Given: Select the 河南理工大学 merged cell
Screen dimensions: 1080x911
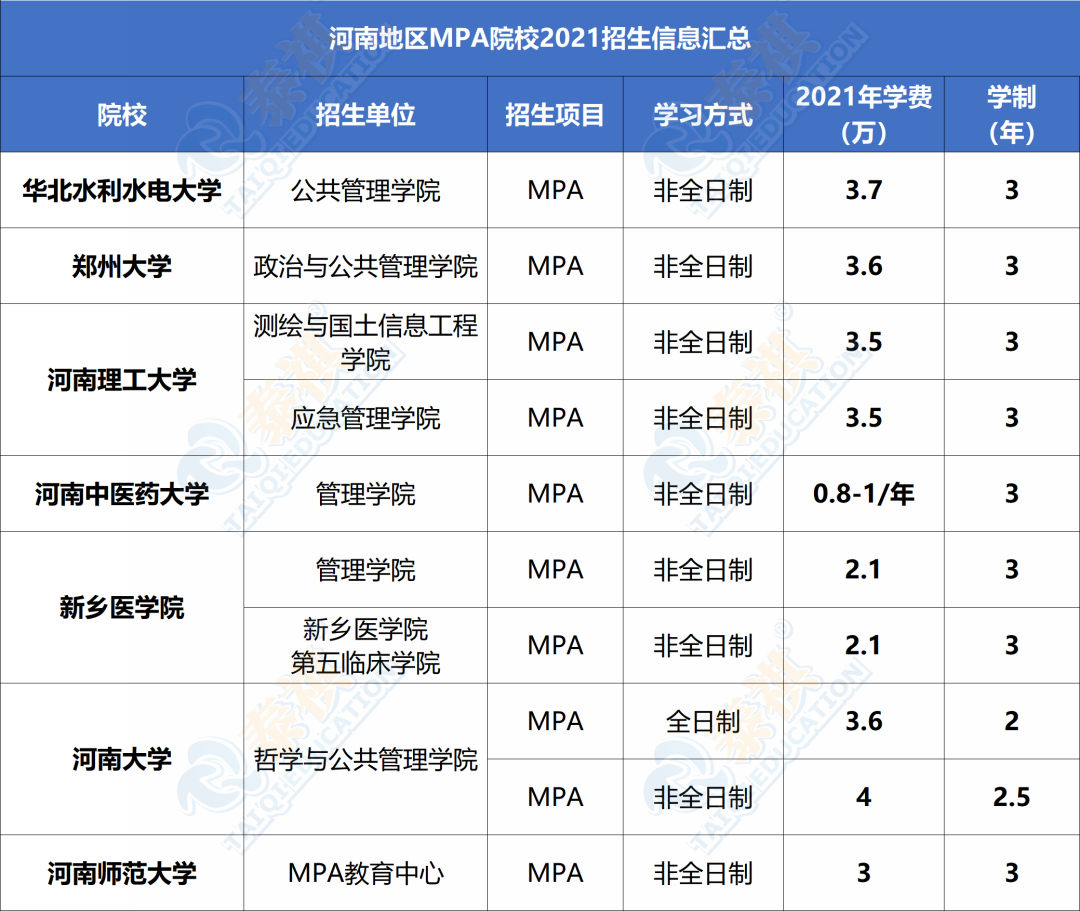Looking at the screenshot, I should click(x=122, y=380).
